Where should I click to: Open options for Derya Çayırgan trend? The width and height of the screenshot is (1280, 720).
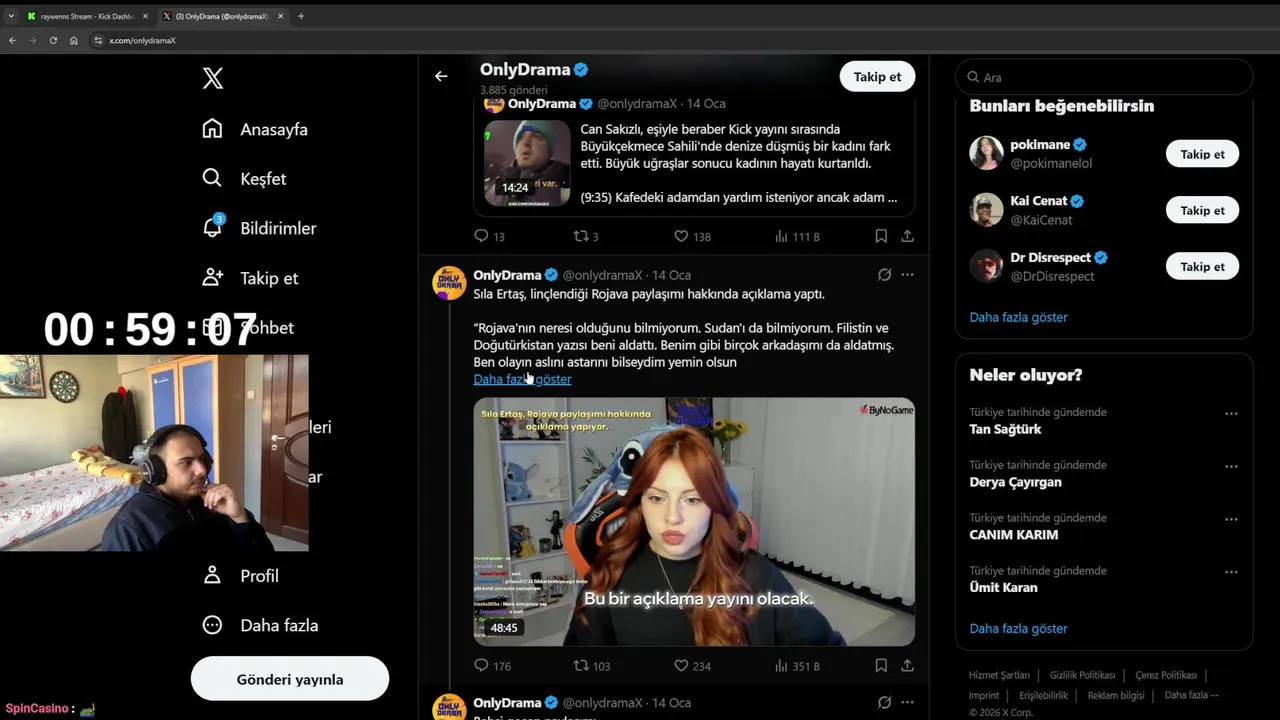1231,466
